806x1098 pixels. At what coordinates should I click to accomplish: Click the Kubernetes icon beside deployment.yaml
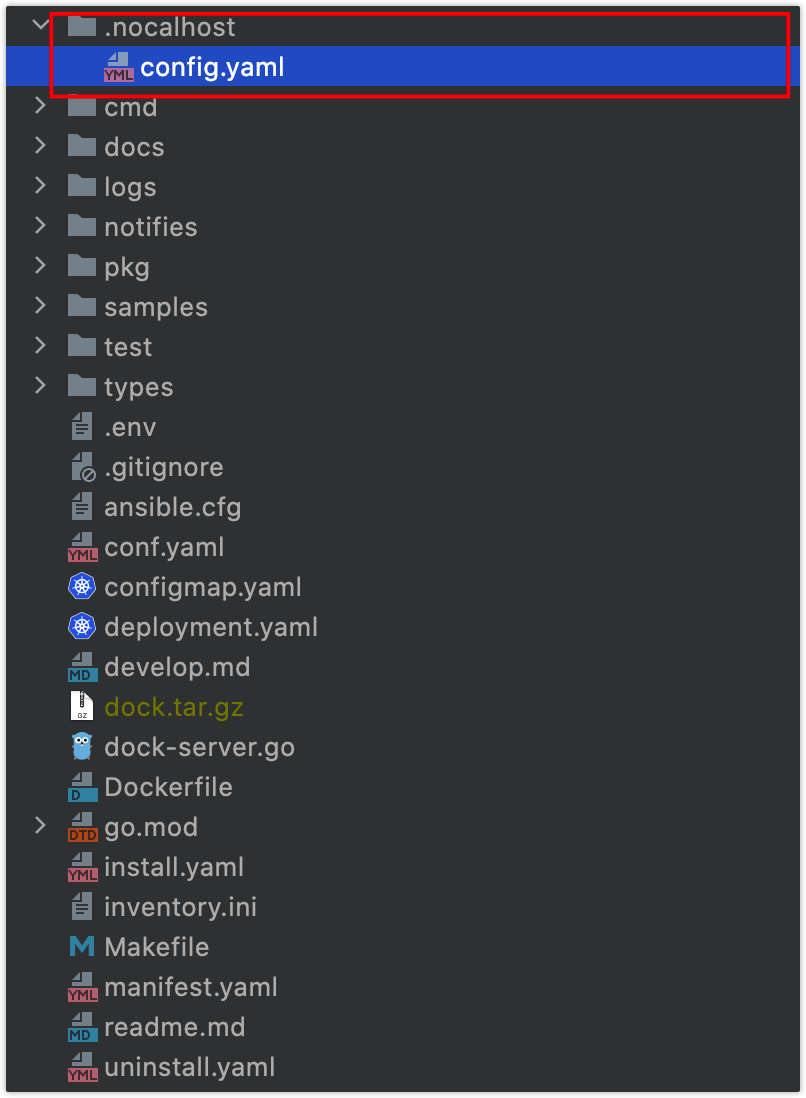click(81, 627)
